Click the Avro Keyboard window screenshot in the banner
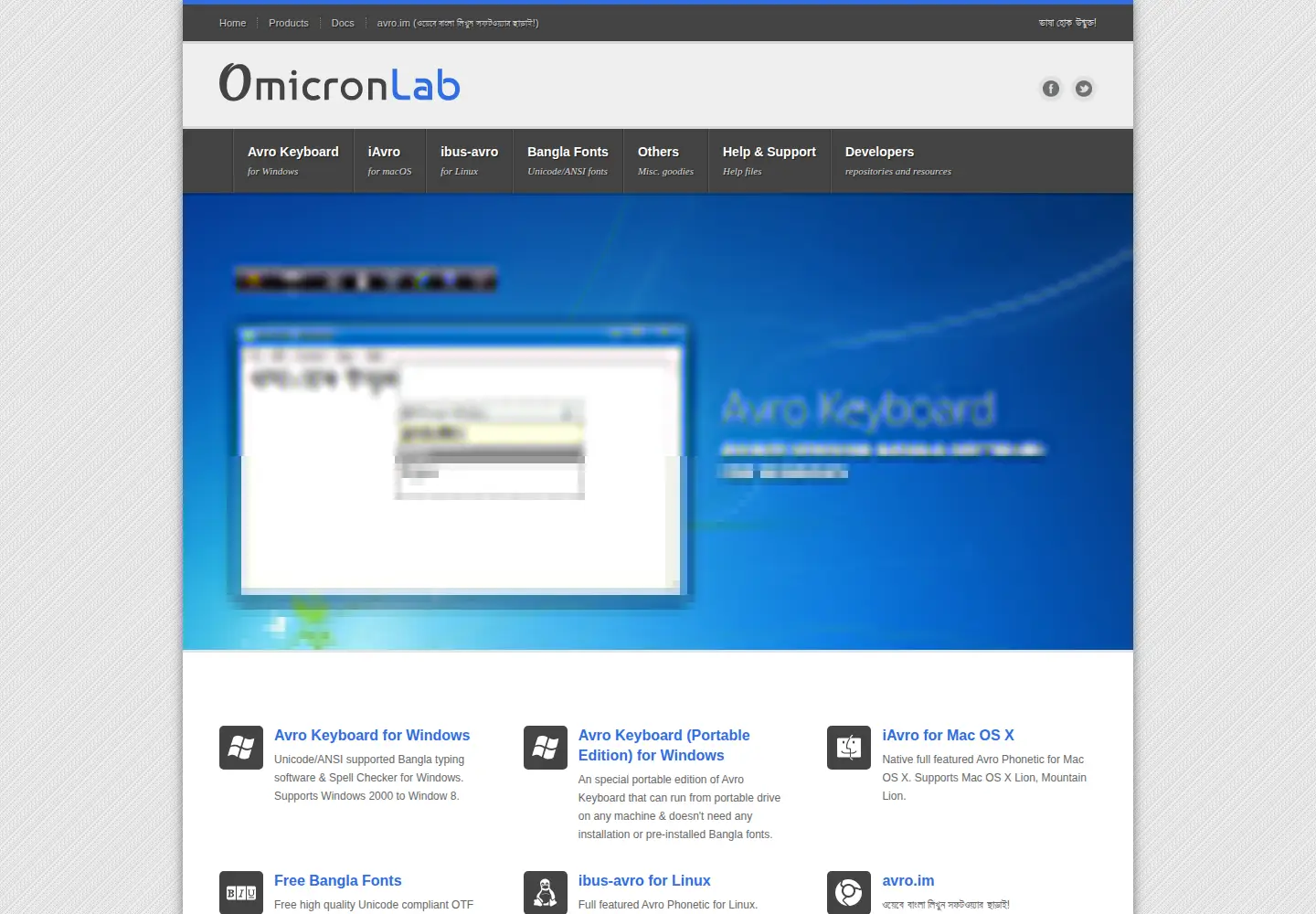This screenshot has height=914, width=1316. (462, 462)
